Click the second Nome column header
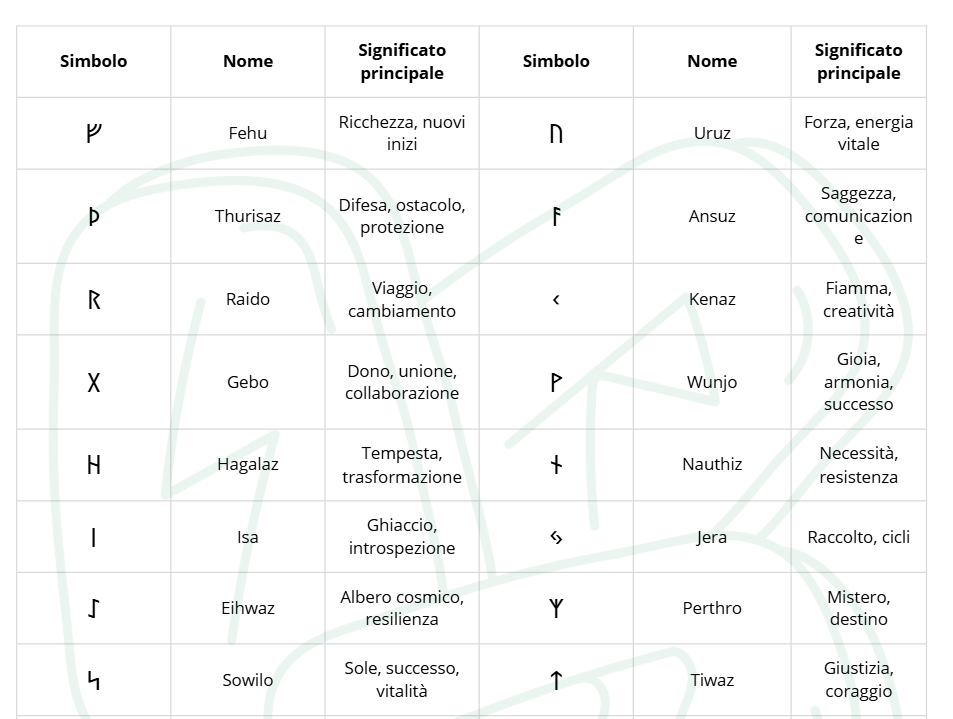The image size is (953, 719). click(712, 61)
